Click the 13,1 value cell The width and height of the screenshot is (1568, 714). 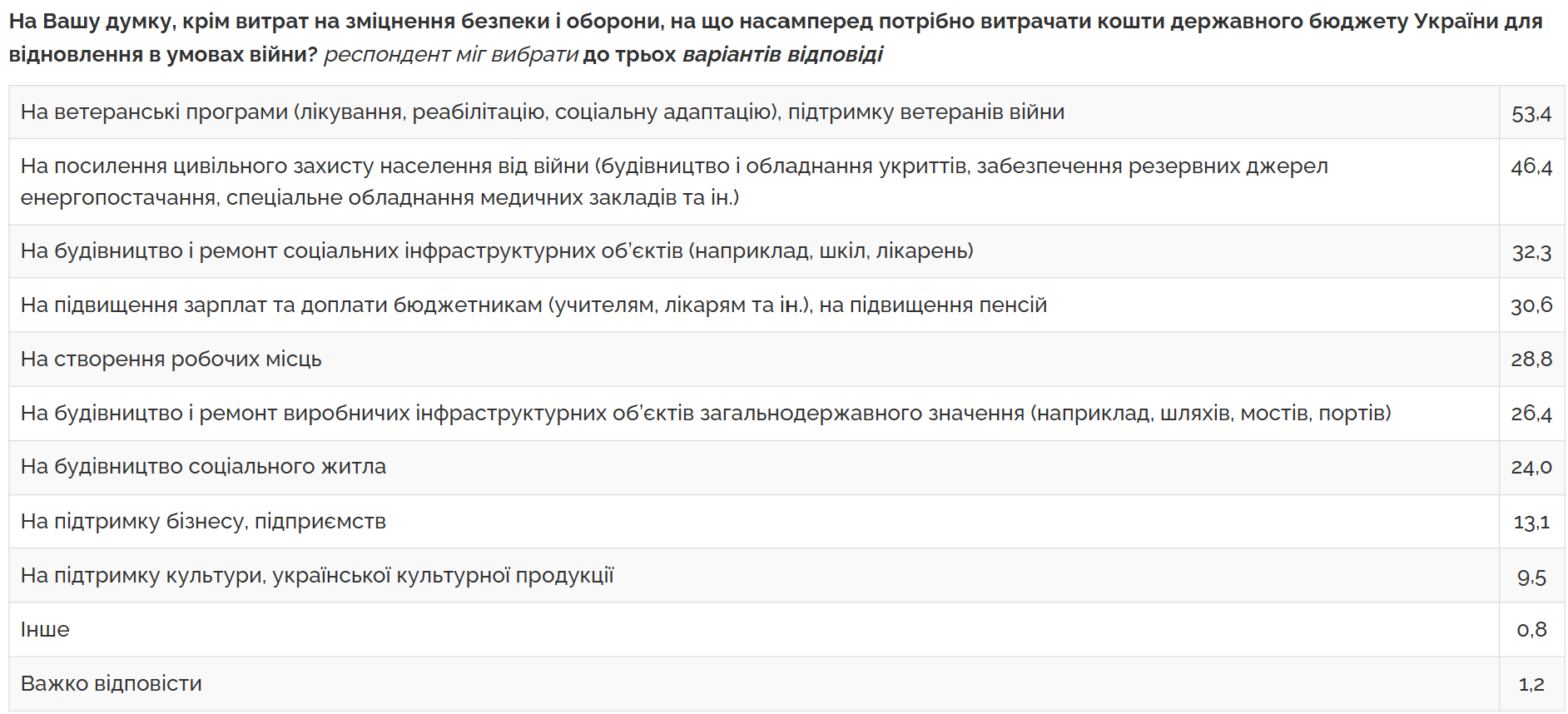tap(1531, 523)
